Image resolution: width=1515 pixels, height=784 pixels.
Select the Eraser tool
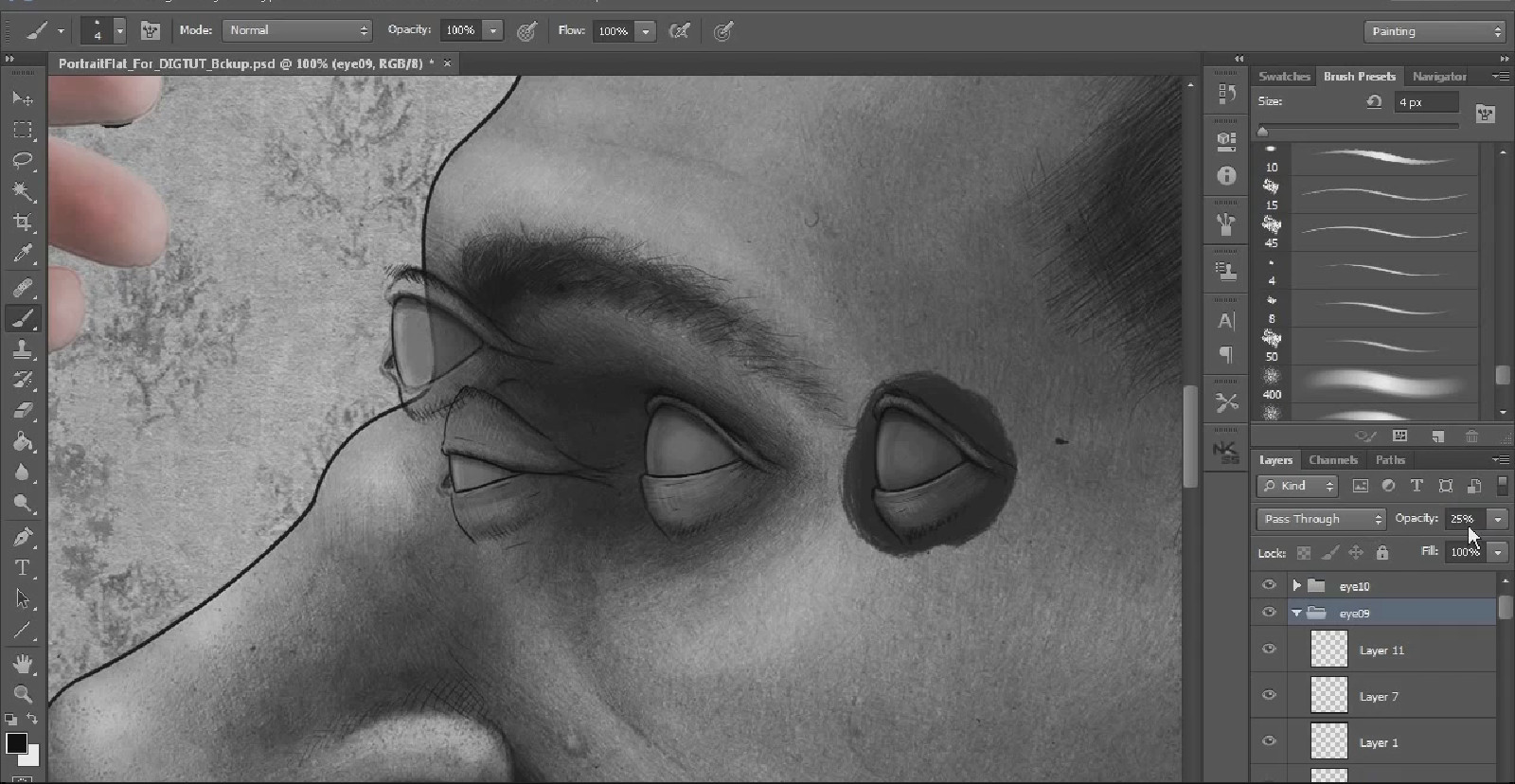[x=23, y=411]
